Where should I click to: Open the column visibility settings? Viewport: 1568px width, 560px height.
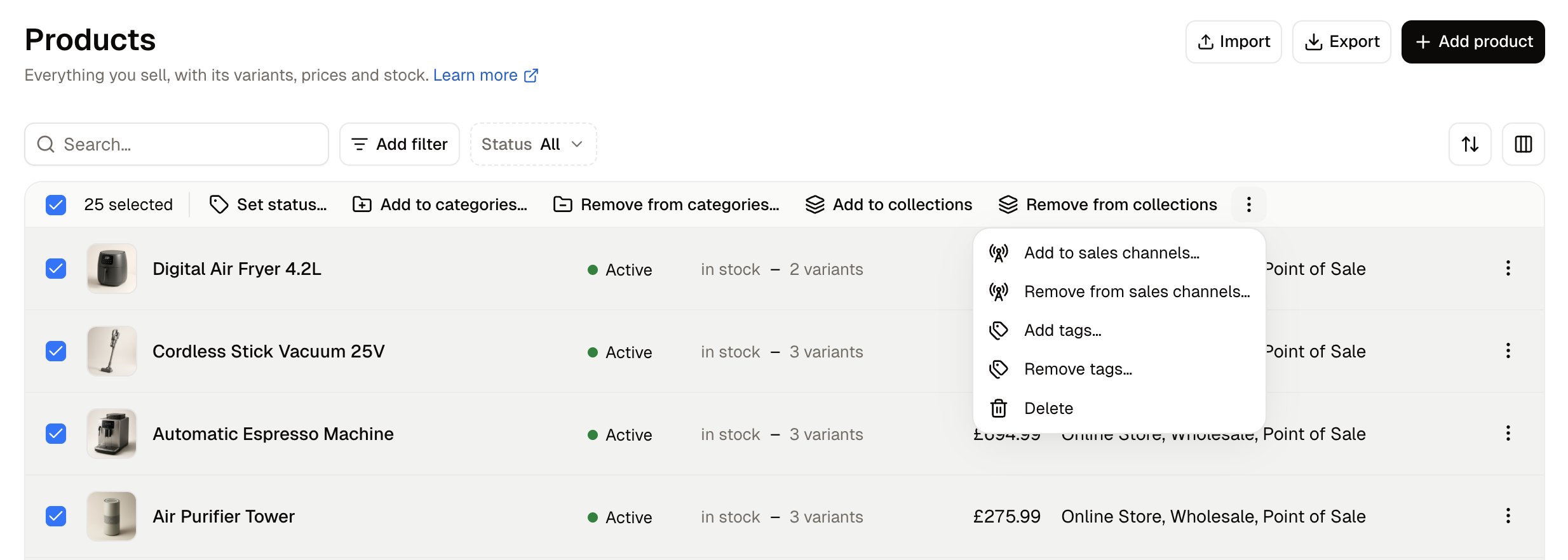pos(1523,144)
